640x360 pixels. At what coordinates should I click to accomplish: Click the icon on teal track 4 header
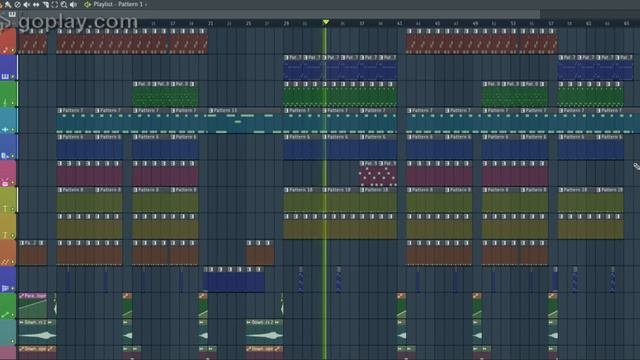(5, 129)
